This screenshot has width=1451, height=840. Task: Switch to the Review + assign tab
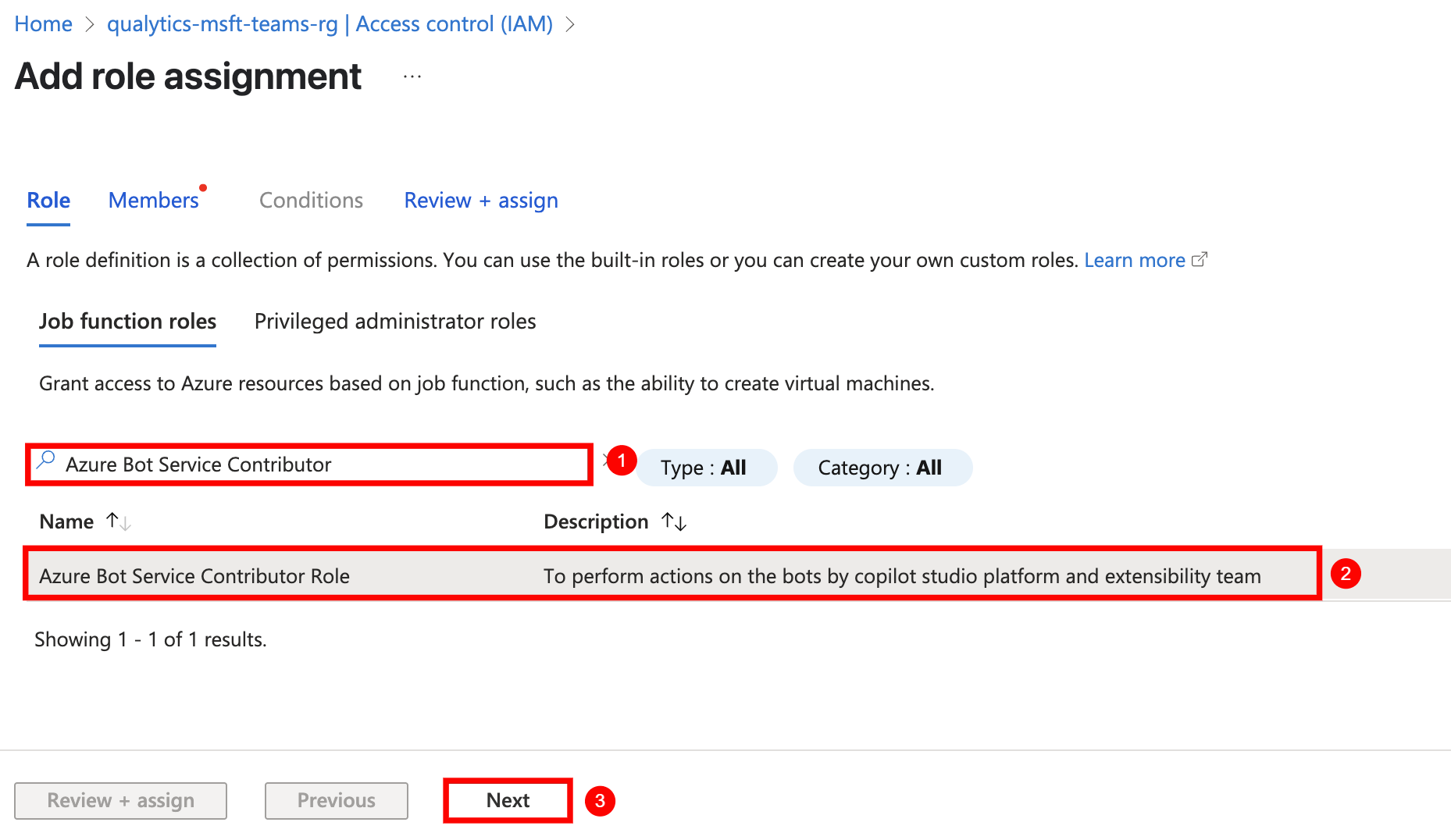480,200
